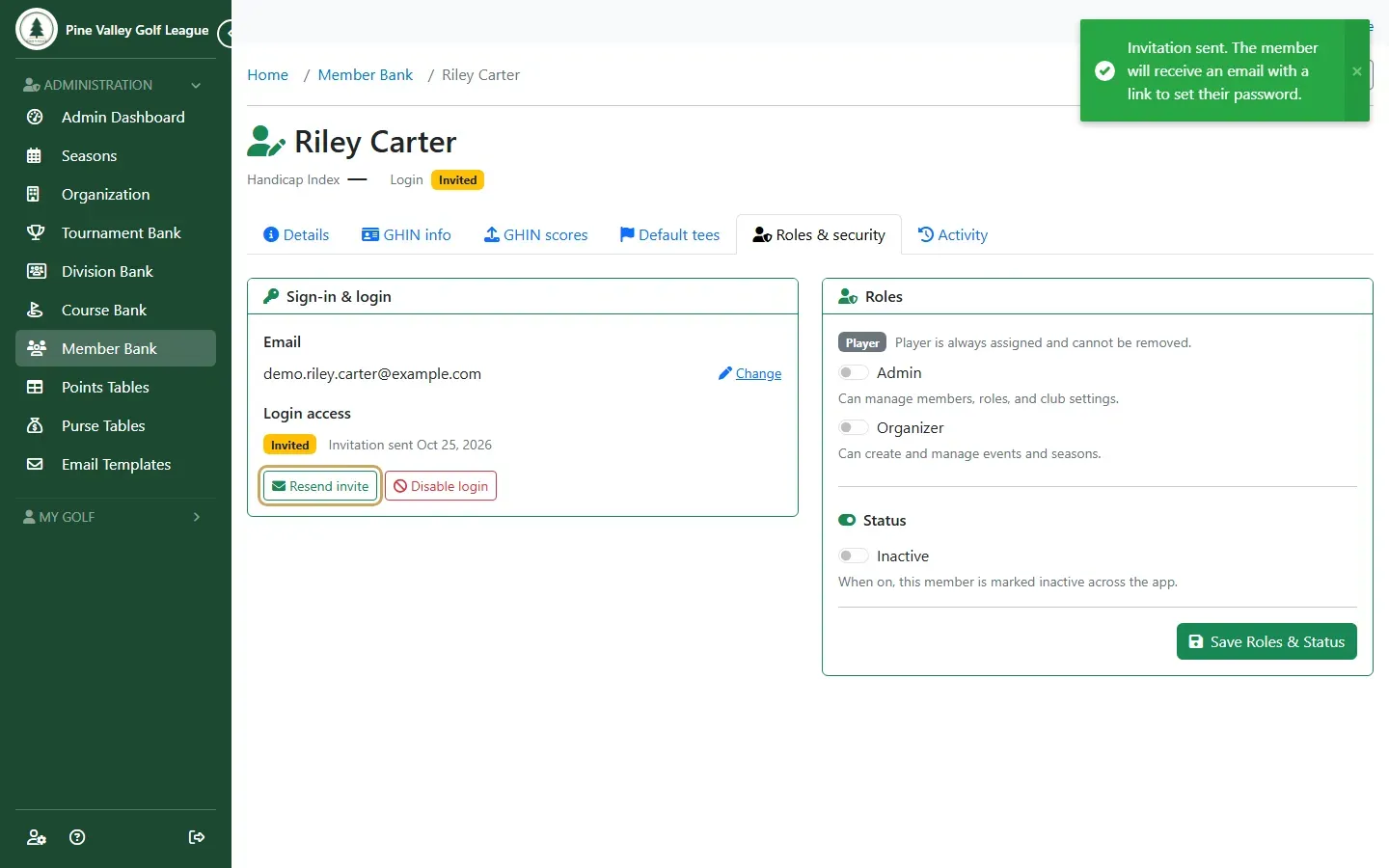Open the Organization page in sidebar

(x=116, y=194)
